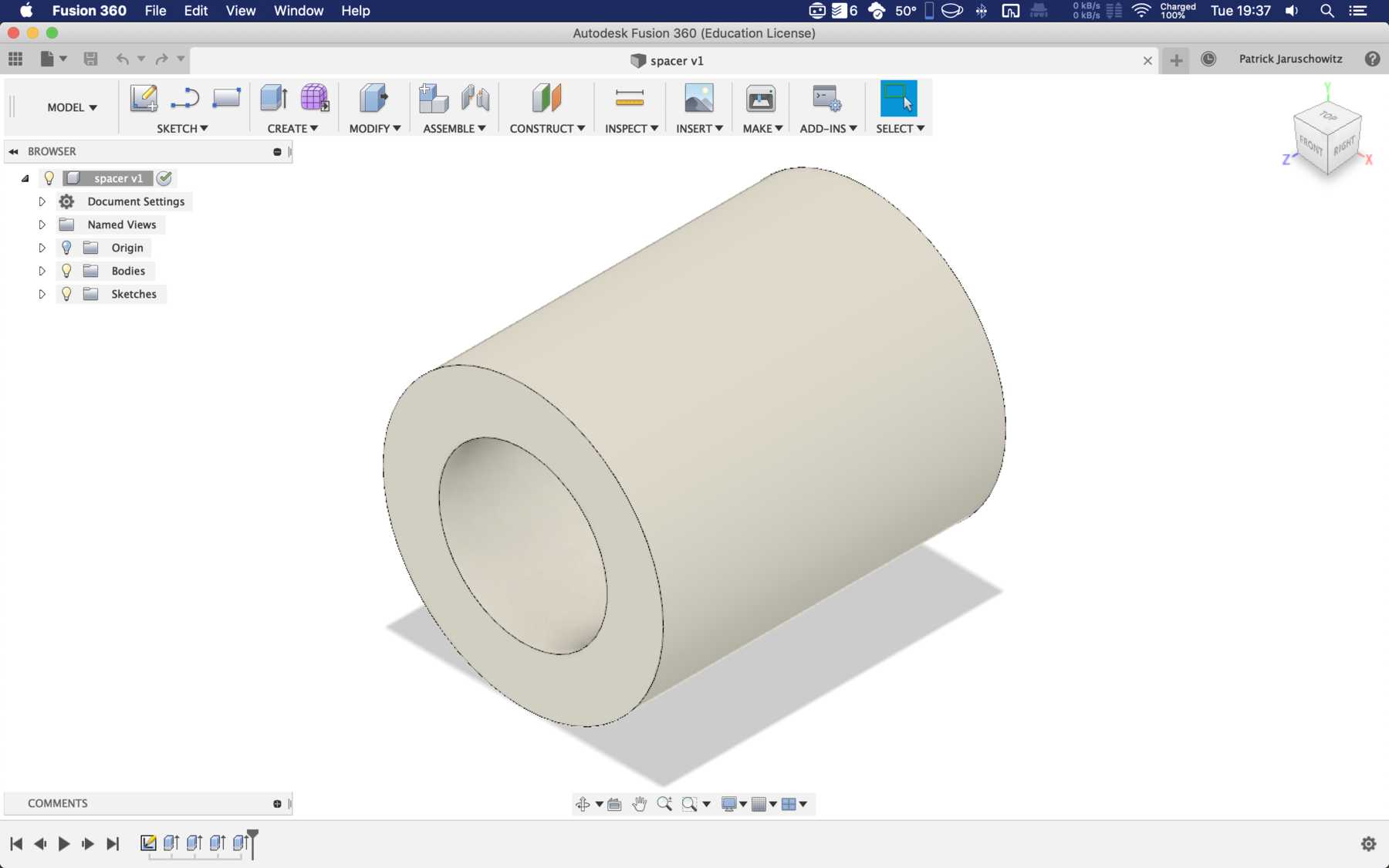The width and height of the screenshot is (1389, 868).
Task: Save the document with the floppy icon
Action: coord(90,59)
